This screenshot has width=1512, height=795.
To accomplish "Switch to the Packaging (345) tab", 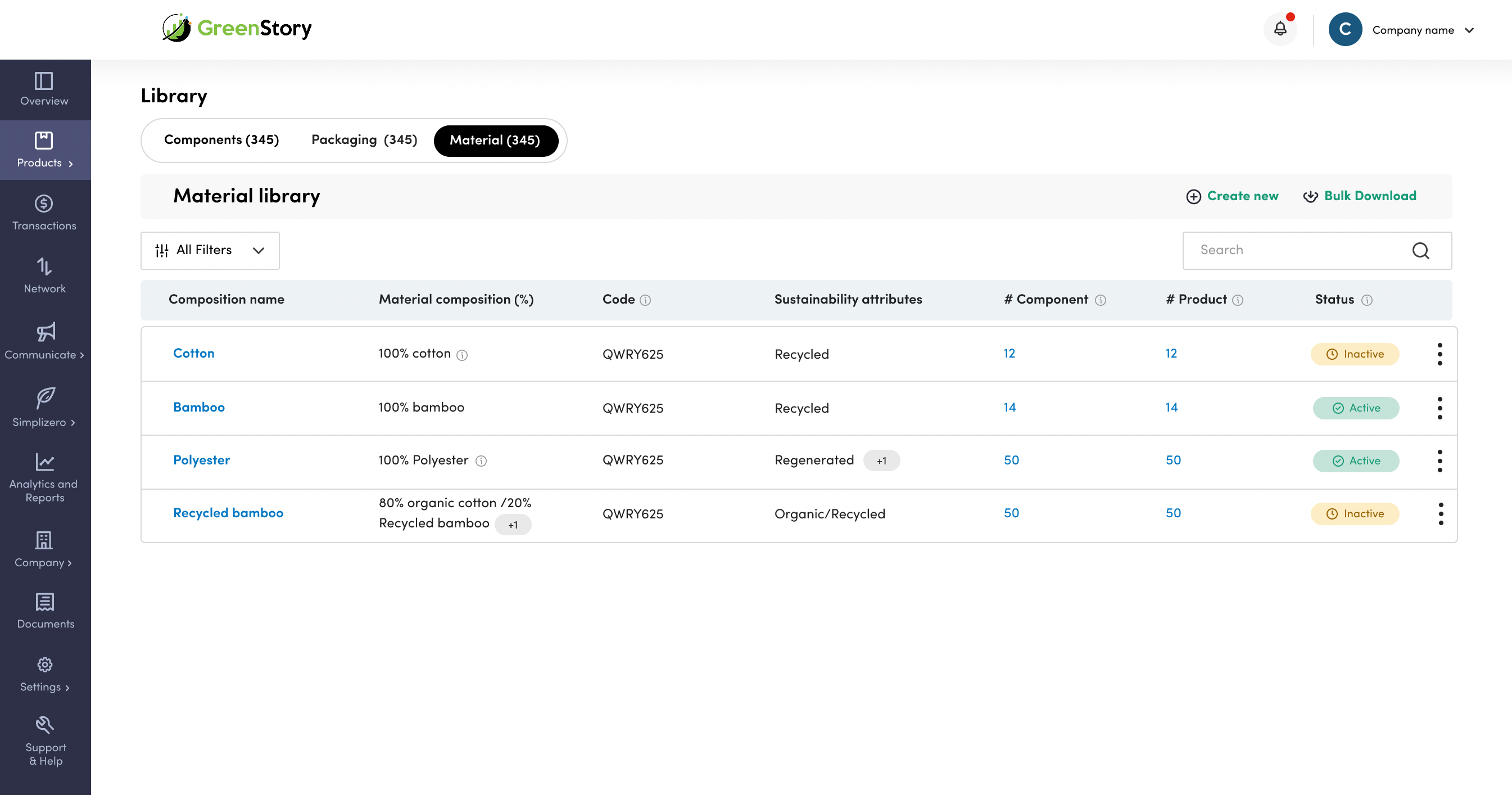I will click(x=364, y=140).
